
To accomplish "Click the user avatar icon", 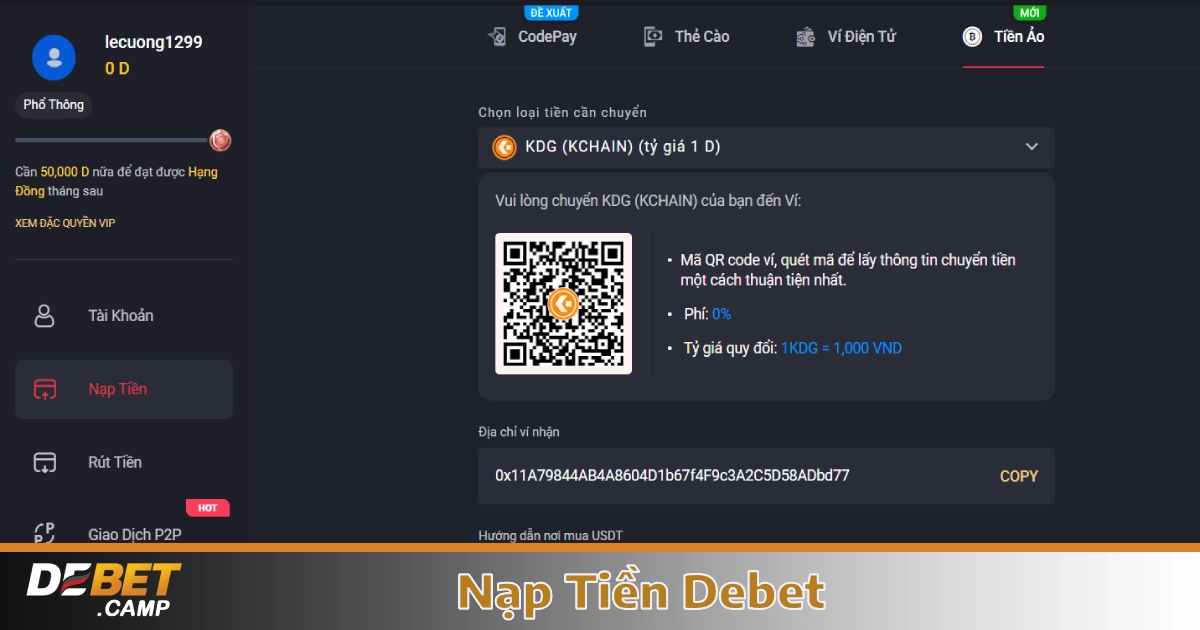I will 54,57.
